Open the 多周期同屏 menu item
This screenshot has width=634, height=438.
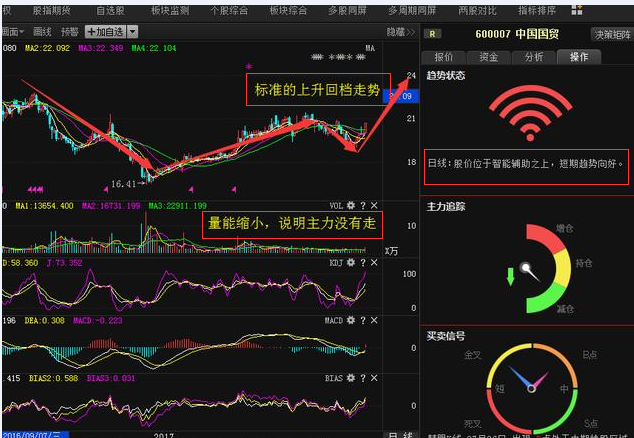(412, 11)
